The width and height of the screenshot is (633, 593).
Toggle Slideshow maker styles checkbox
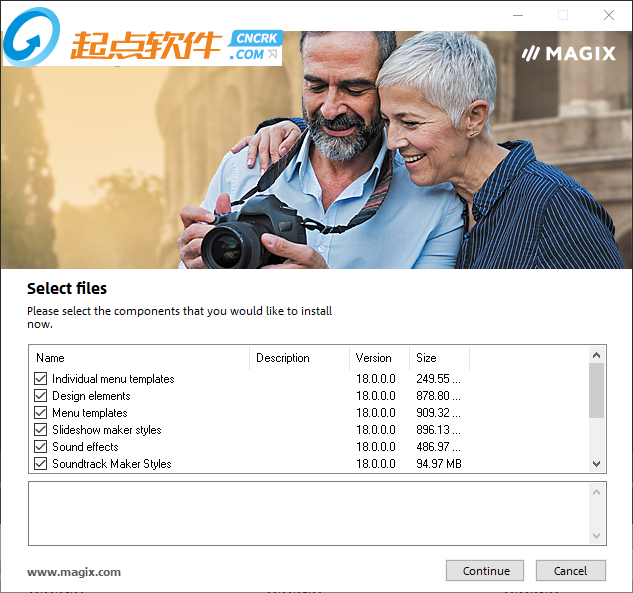pos(40,430)
